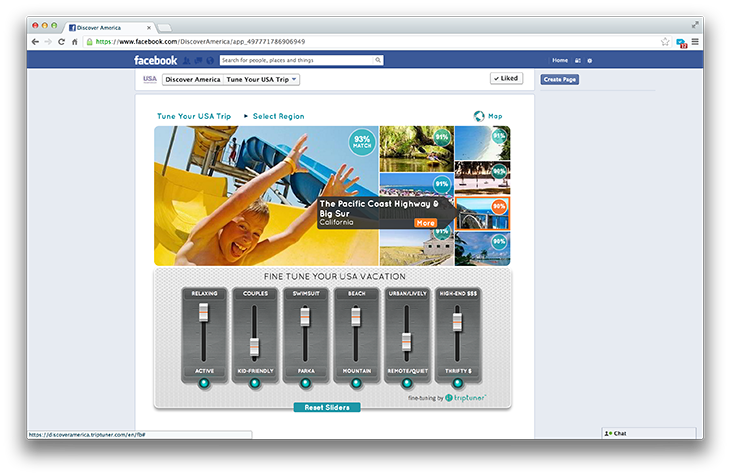Click the Relaxing/Active slider handle
Screen dimensions: 730x476
(x=204, y=314)
